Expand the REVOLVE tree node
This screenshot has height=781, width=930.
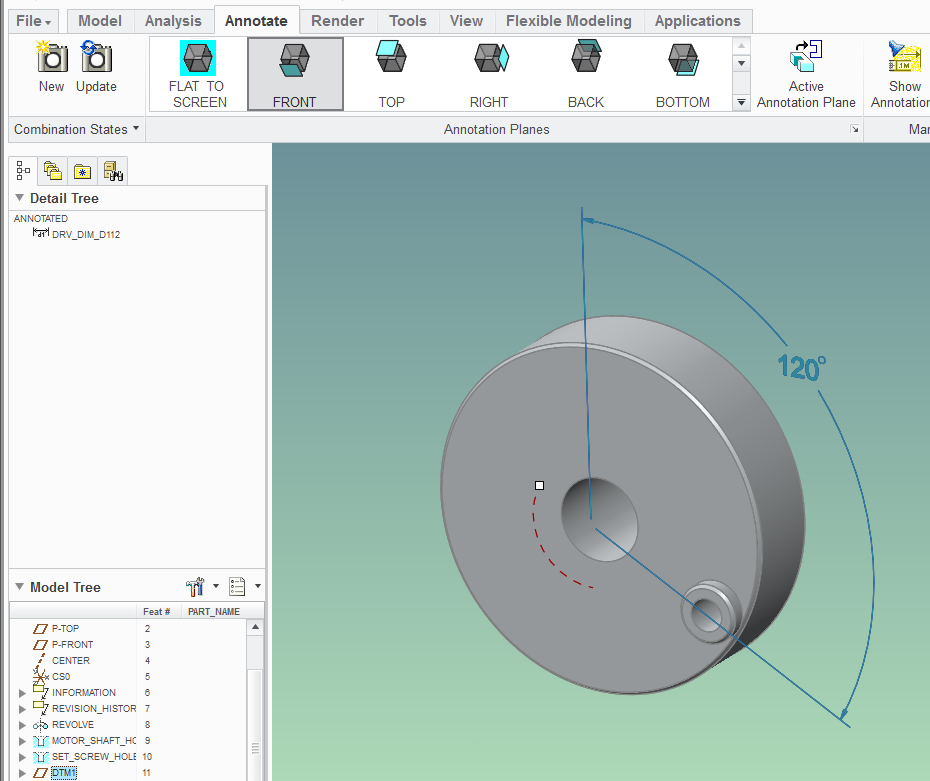[x=22, y=725]
